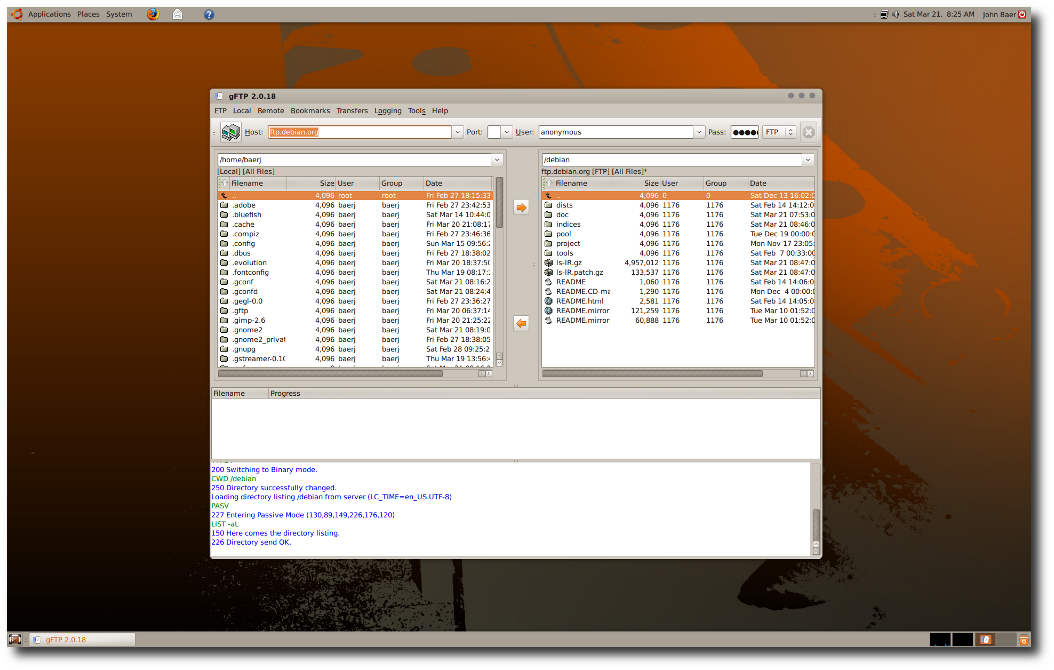Select the dists folder icon
This screenshot has height=670, width=1054.
tap(549, 206)
